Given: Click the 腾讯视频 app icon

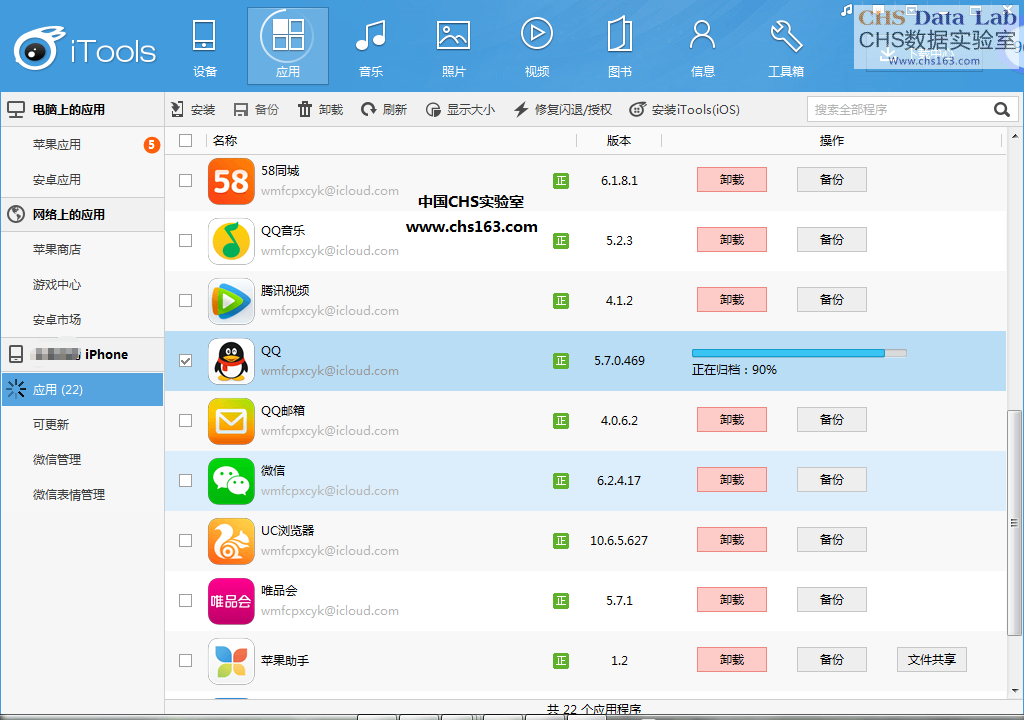Looking at the screenshot, I should (231, 301).
